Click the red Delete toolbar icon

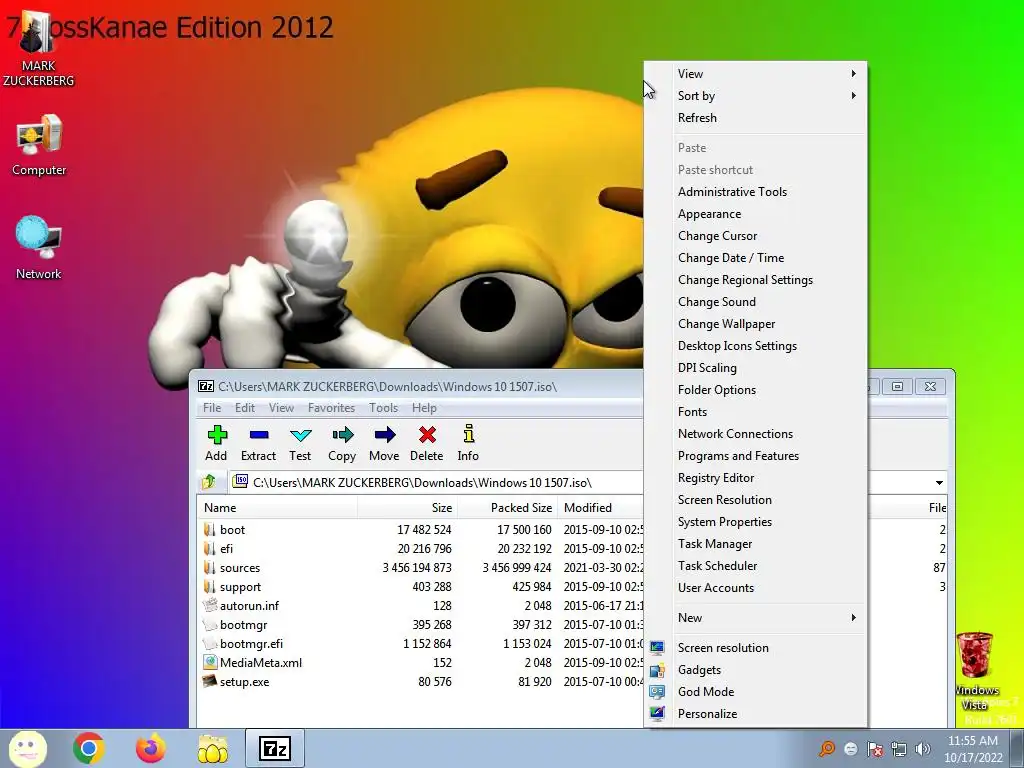[x=426, y=443]
